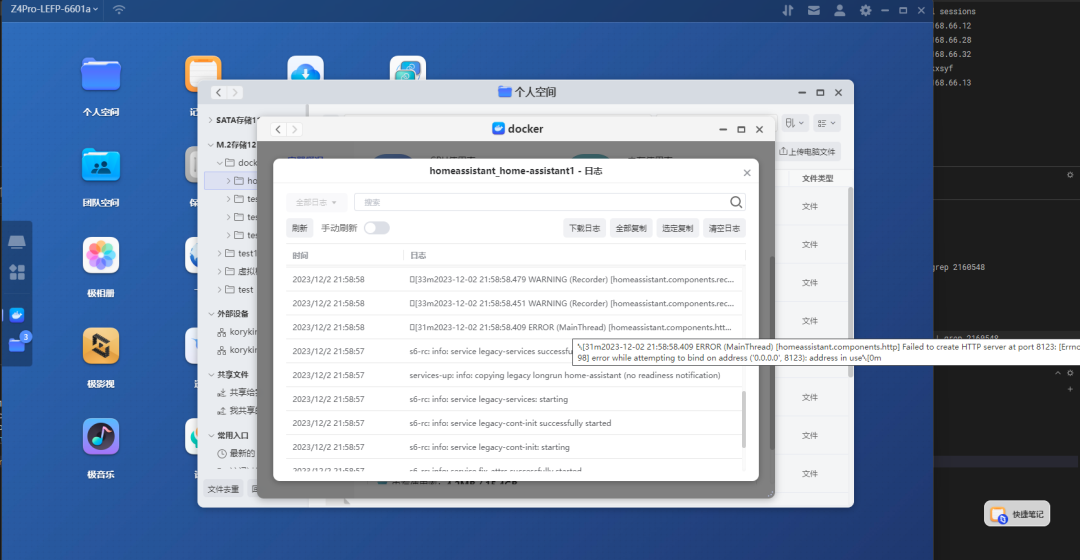Click the upper gear icon in terminal panel
1080x560 pixels.
click(1070, 175)
